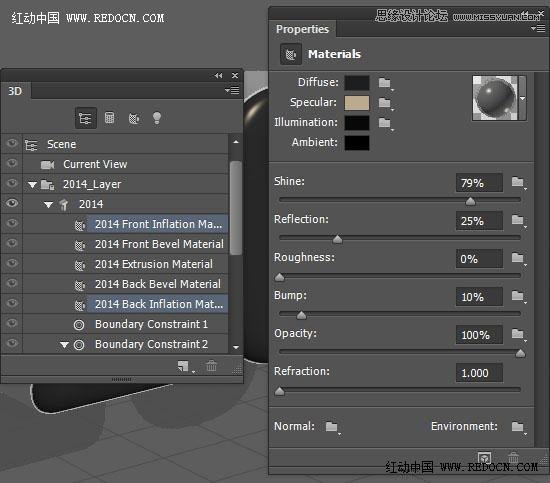Screen dimensions: 550x483
Task: Click the Materials icon in Properties header
Action: point(290,54)
